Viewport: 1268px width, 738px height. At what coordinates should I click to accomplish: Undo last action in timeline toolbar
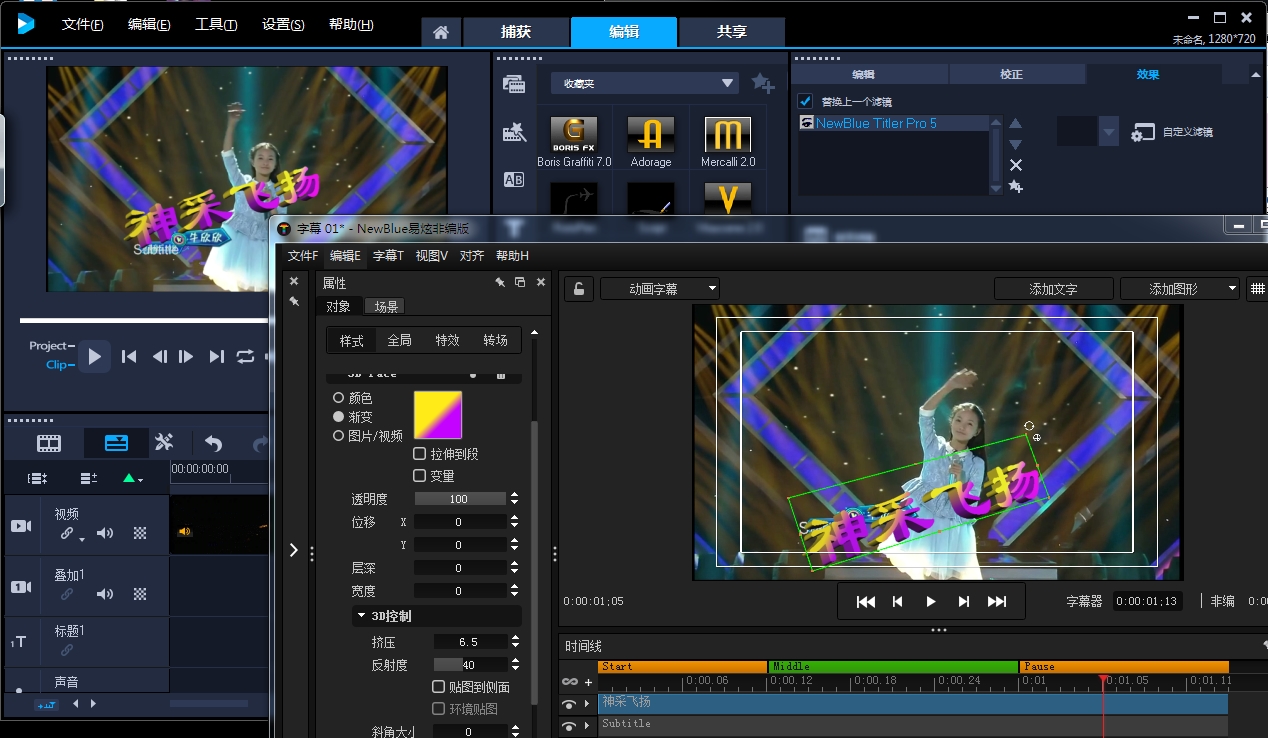213,443
